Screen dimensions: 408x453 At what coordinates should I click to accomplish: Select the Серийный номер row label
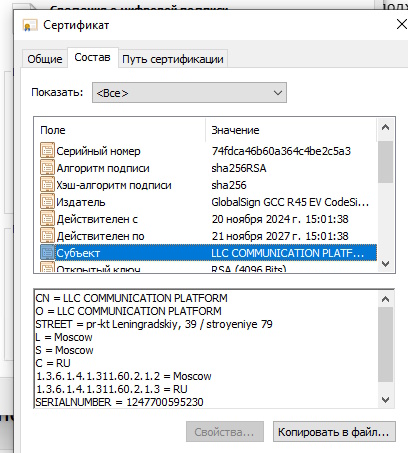click(x=98, y=151)
